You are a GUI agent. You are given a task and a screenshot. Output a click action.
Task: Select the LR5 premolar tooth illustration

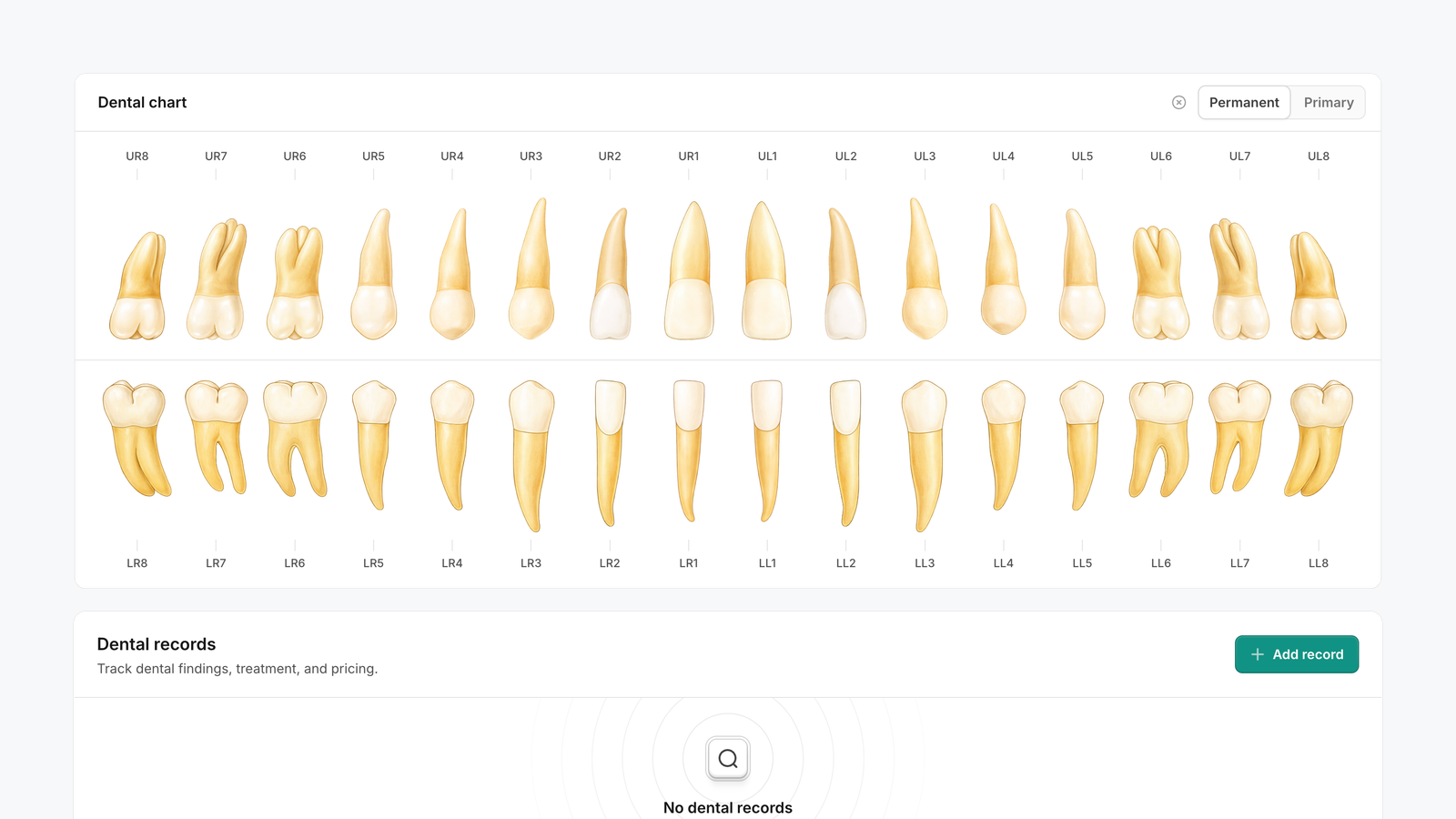pyautogui.click(x=374, y=445)
